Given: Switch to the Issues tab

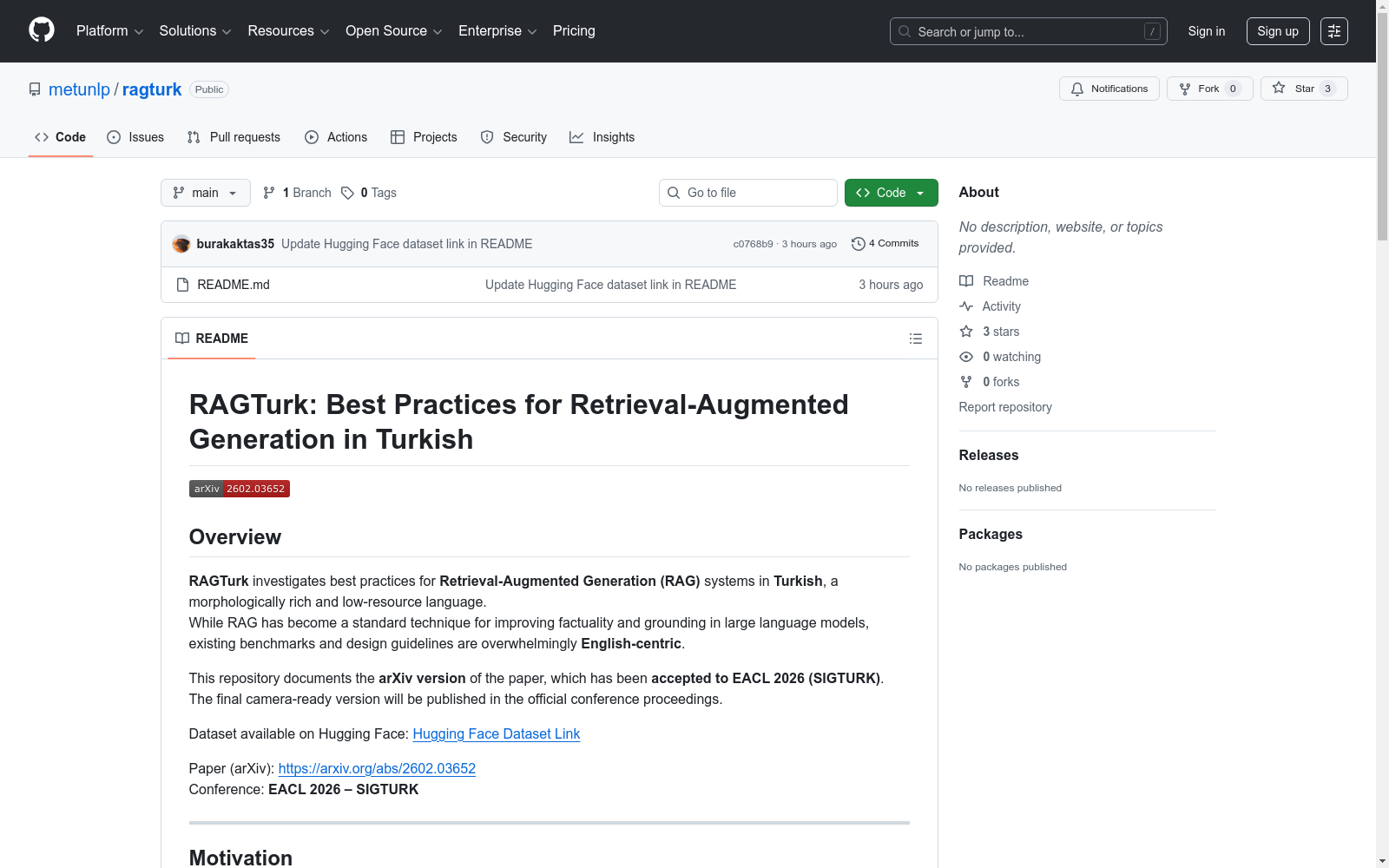Looking at the screenshot, I should tap(135, 137).
